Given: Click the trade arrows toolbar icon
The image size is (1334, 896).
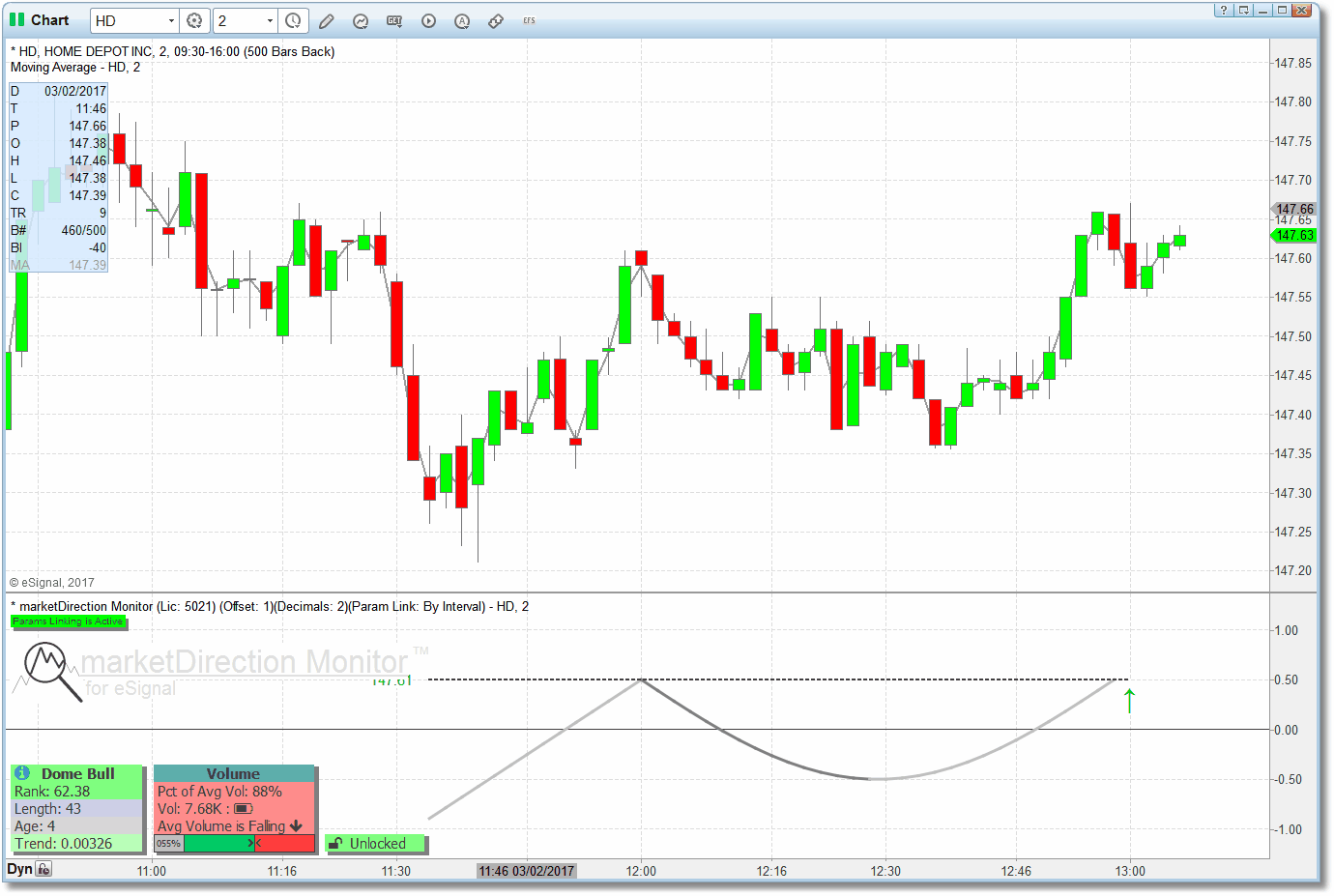Looking at the screenshot, I should pyautogui.click(x=496, y=20).
